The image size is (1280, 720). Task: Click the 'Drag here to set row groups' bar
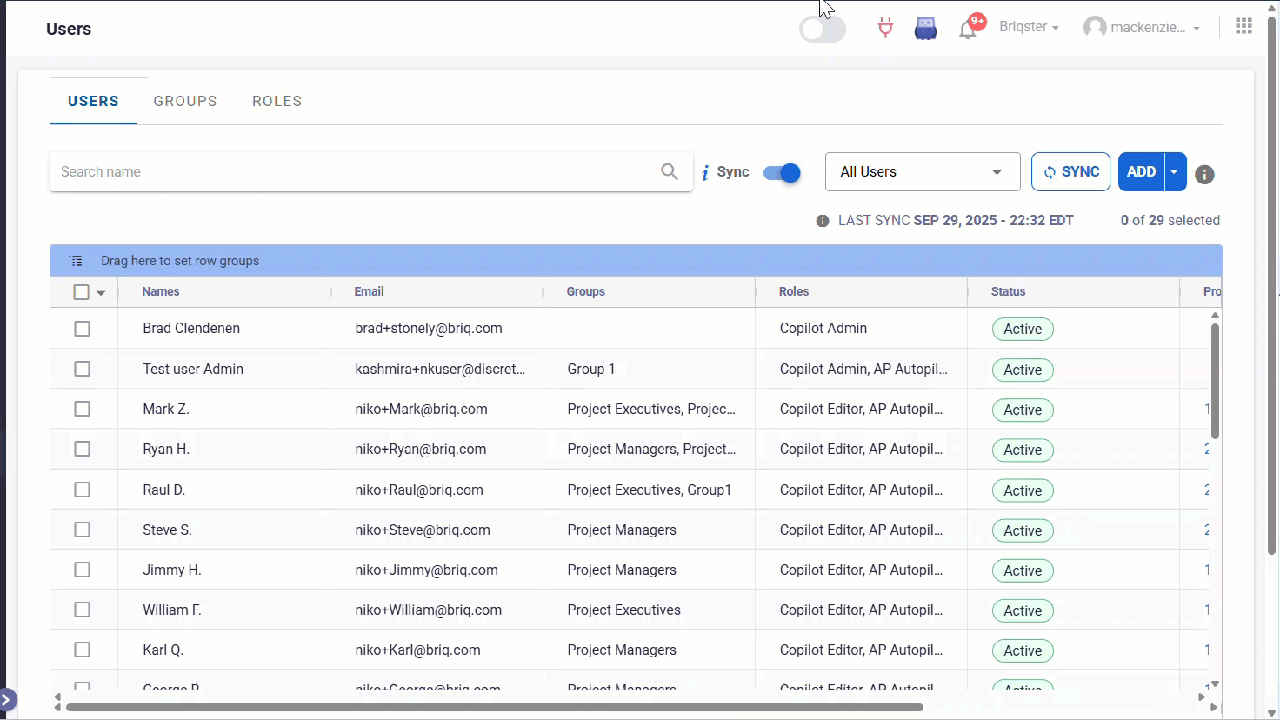[x=636, y=261]
